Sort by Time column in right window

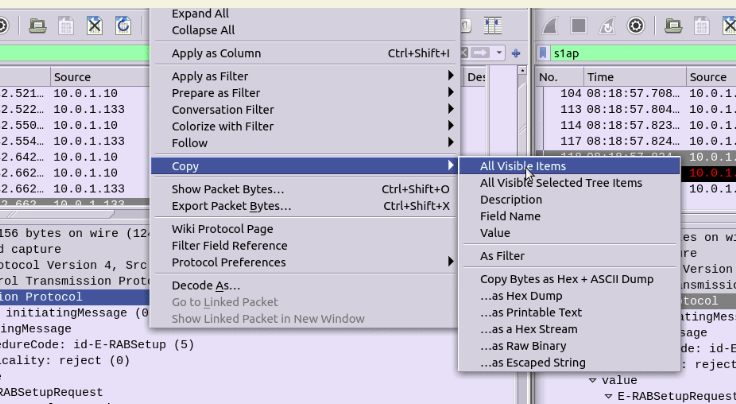pos(634,77)
